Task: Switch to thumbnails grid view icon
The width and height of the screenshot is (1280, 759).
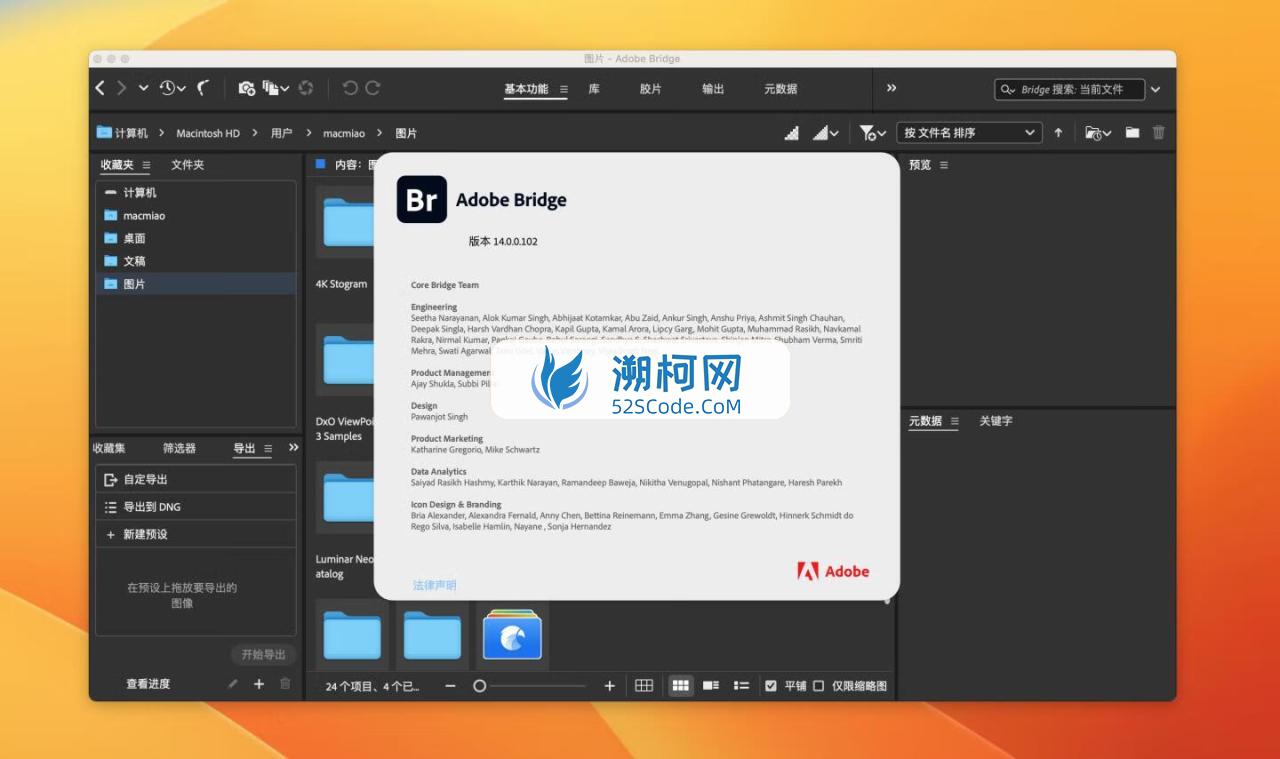Action: [x=681, y=686]
